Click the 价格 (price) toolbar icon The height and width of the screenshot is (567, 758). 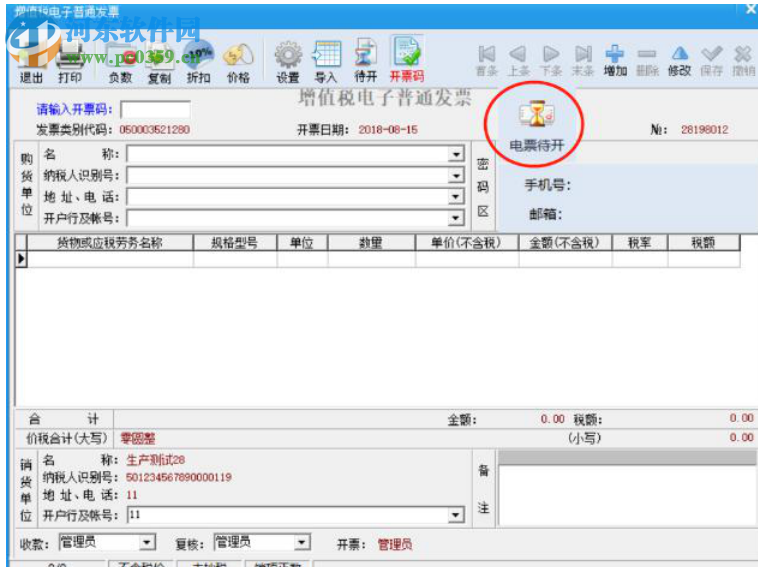click(238, 62)
